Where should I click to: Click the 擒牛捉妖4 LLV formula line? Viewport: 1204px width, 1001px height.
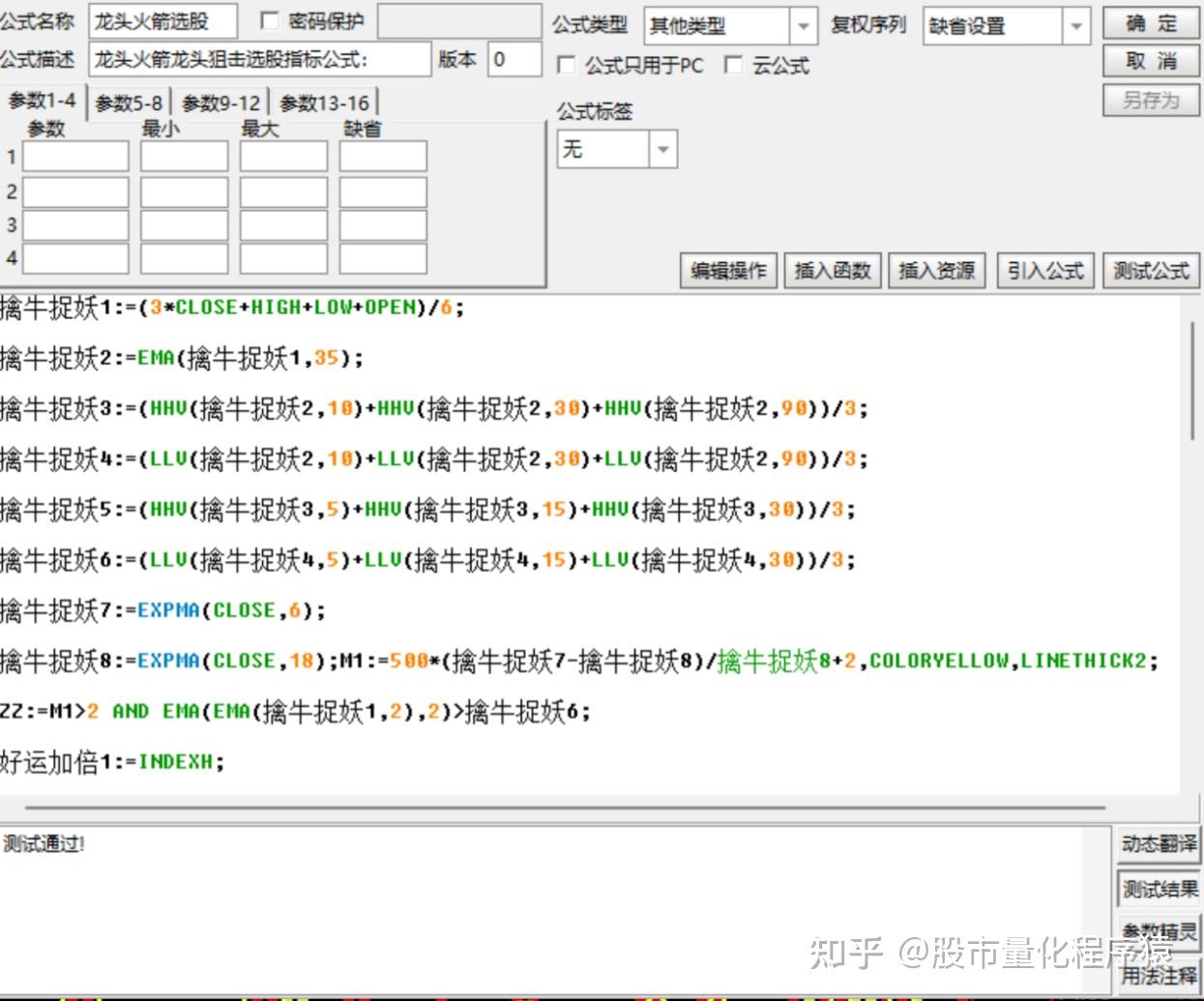[x=434, y=458]
